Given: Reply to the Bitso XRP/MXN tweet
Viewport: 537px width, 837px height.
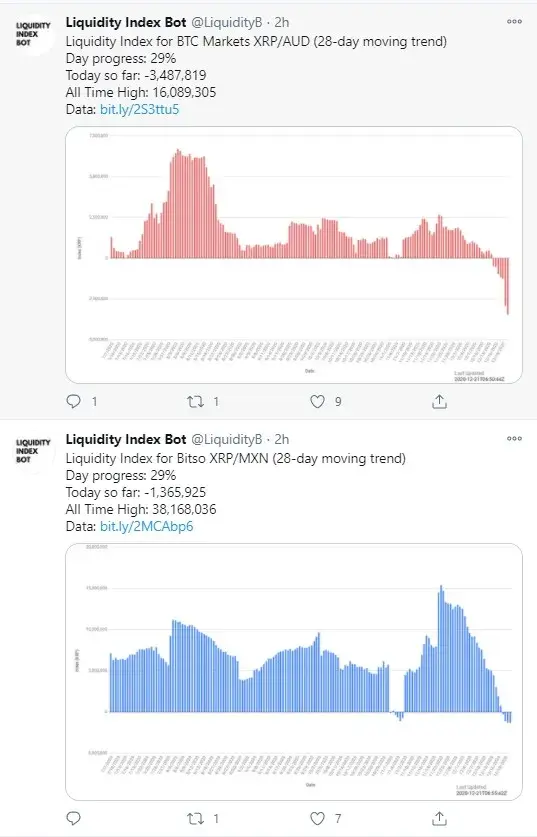Looking at the screenshot, I should (74, 818).
